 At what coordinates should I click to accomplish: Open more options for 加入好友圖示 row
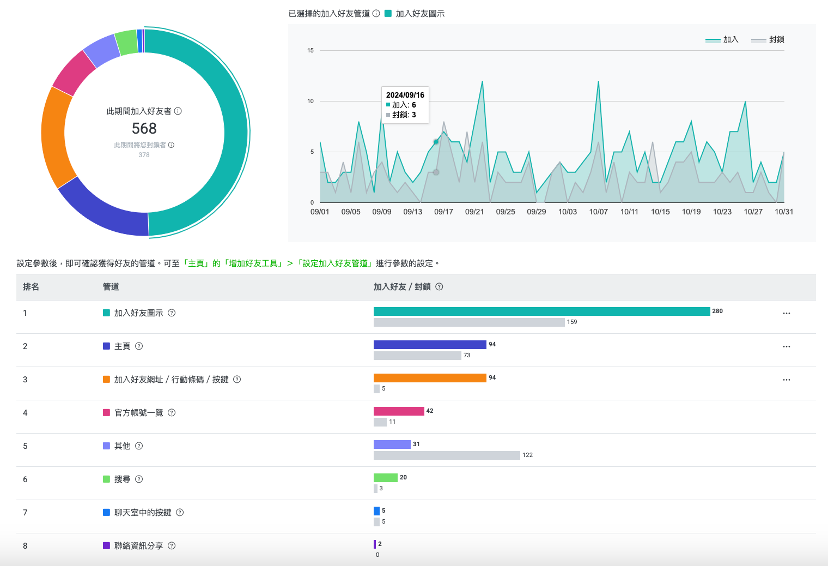click(786, 313)
